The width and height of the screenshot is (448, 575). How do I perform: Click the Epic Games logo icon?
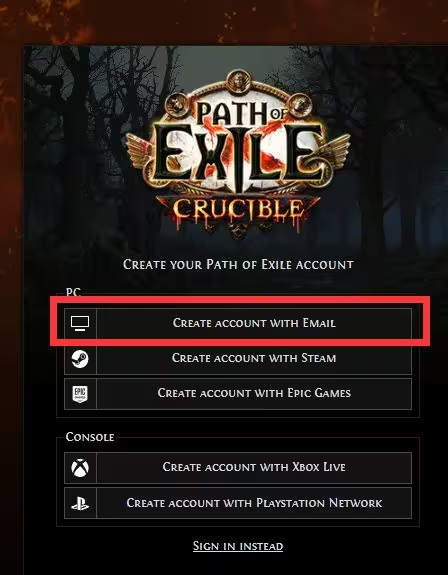tap(80, 394)
